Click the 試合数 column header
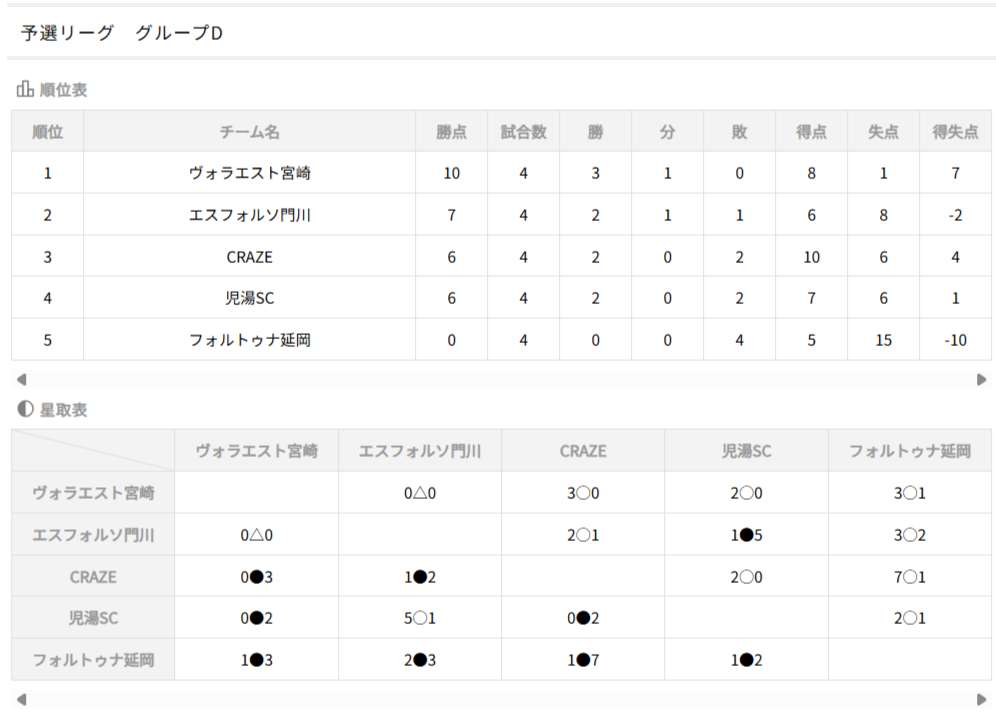 (523, 132)
